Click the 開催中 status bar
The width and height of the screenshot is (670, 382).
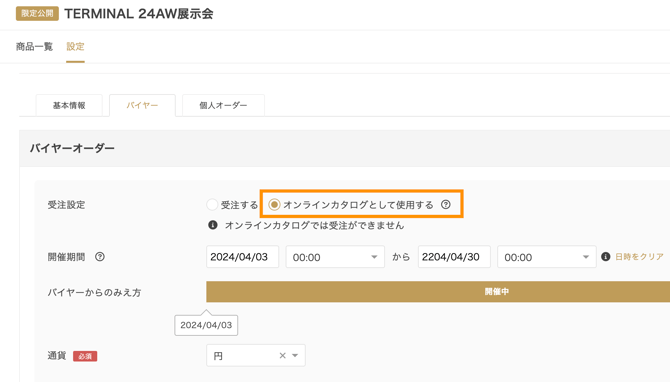(x=438, y=291)
